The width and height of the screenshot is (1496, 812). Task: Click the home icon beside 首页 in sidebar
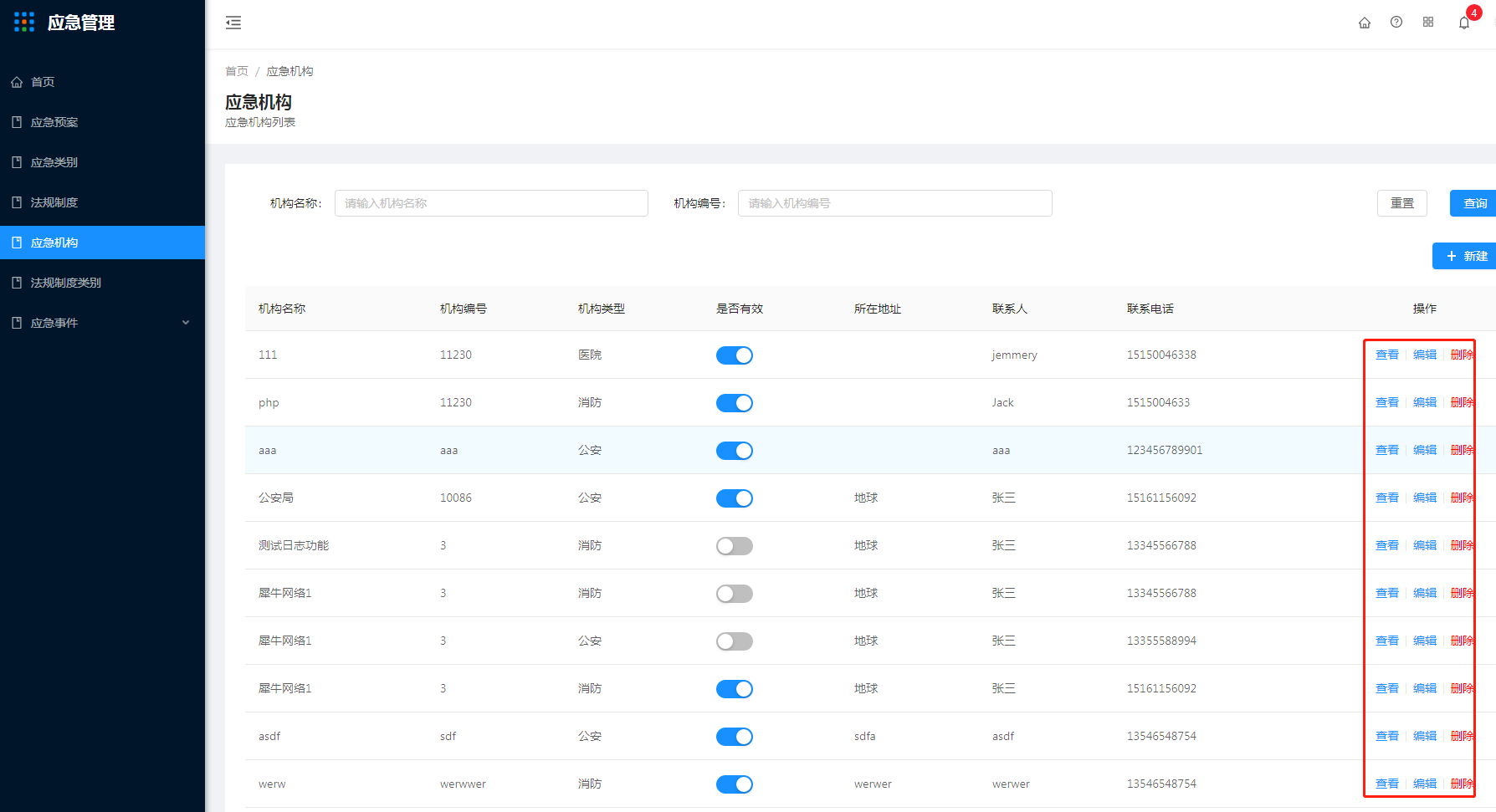[17, 82]
